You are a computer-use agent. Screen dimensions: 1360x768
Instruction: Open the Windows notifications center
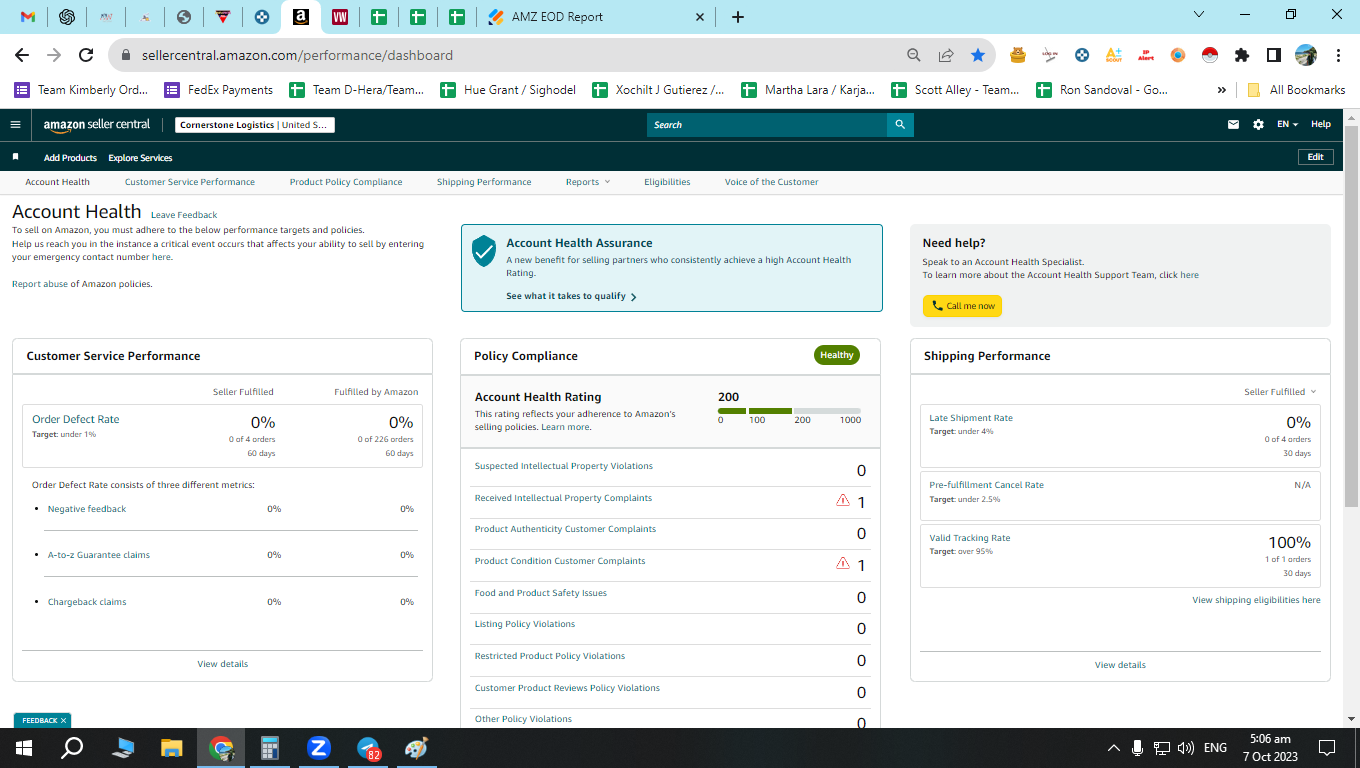(1327, 748)
